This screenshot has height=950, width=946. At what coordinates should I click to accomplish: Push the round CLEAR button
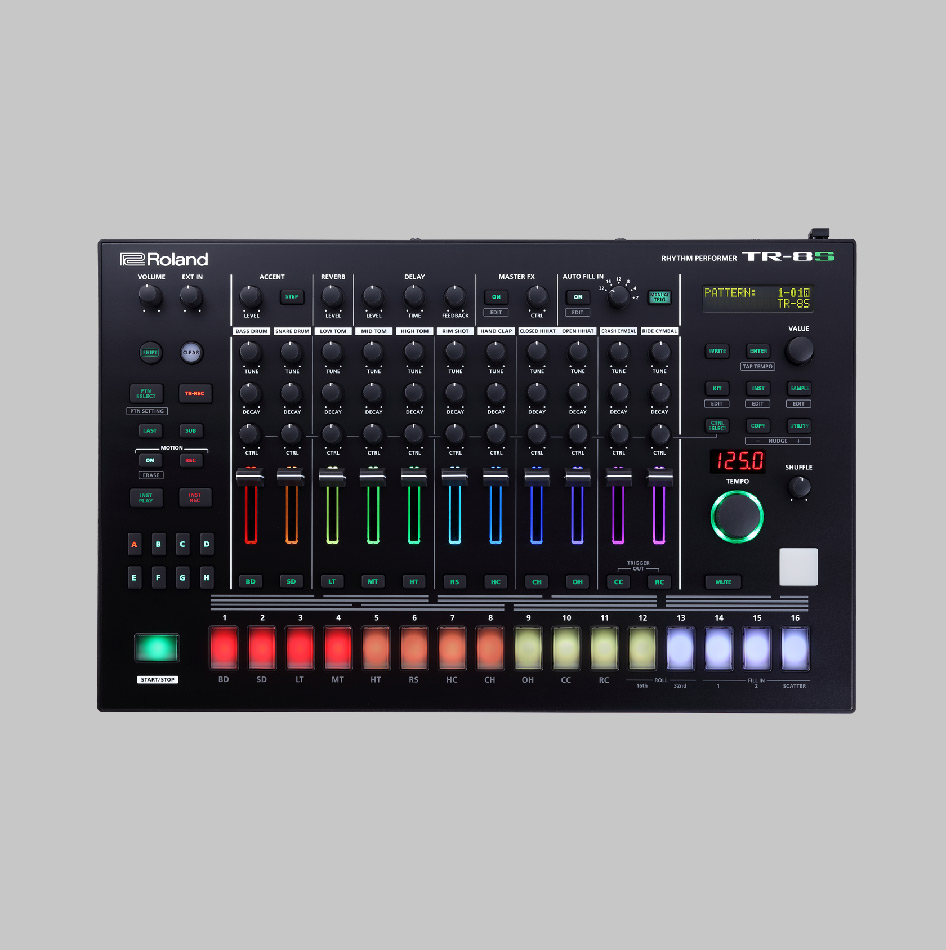point(192,353)
